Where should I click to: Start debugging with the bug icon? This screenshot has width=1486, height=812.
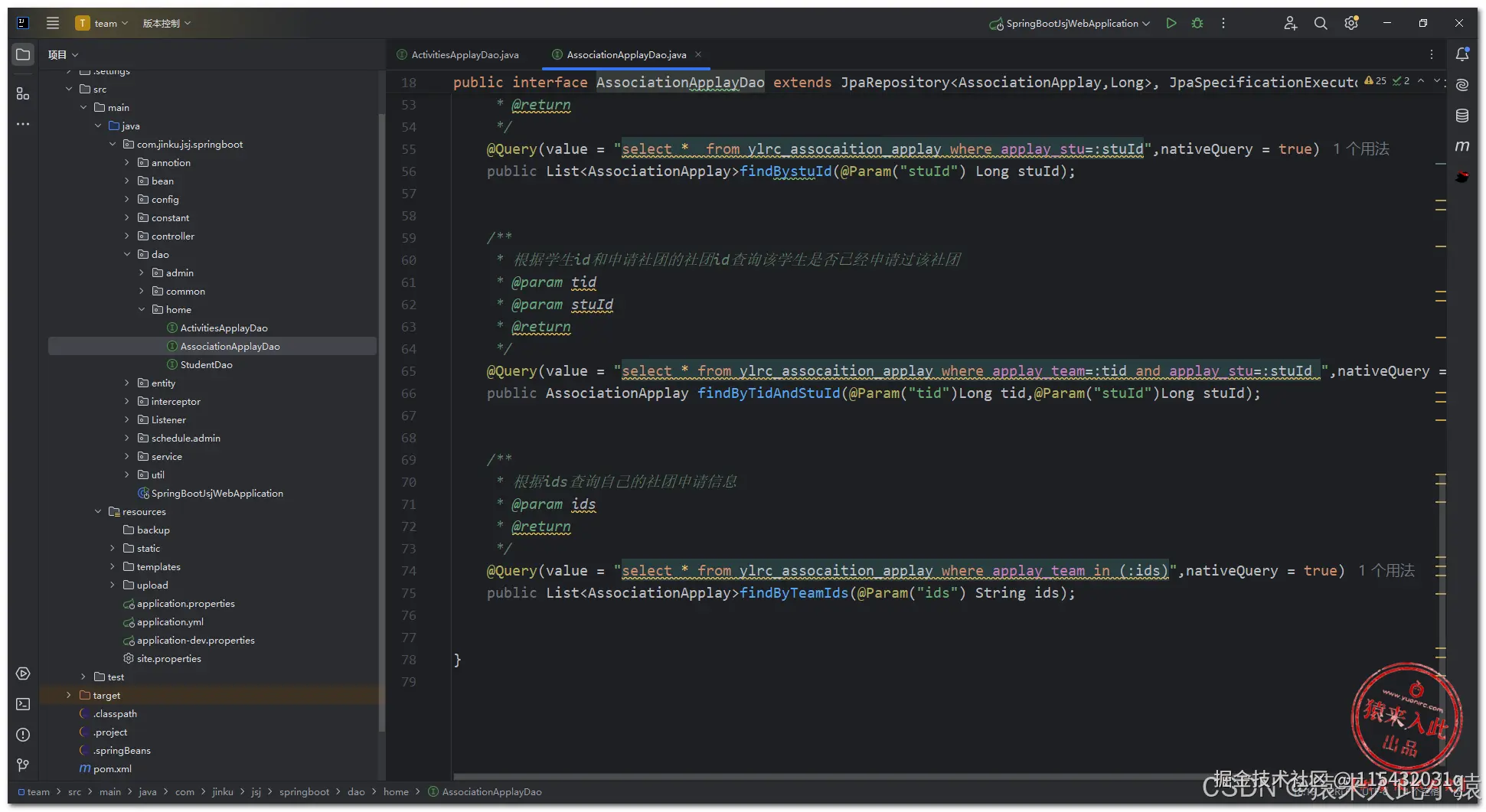[x=1197, y=23]
